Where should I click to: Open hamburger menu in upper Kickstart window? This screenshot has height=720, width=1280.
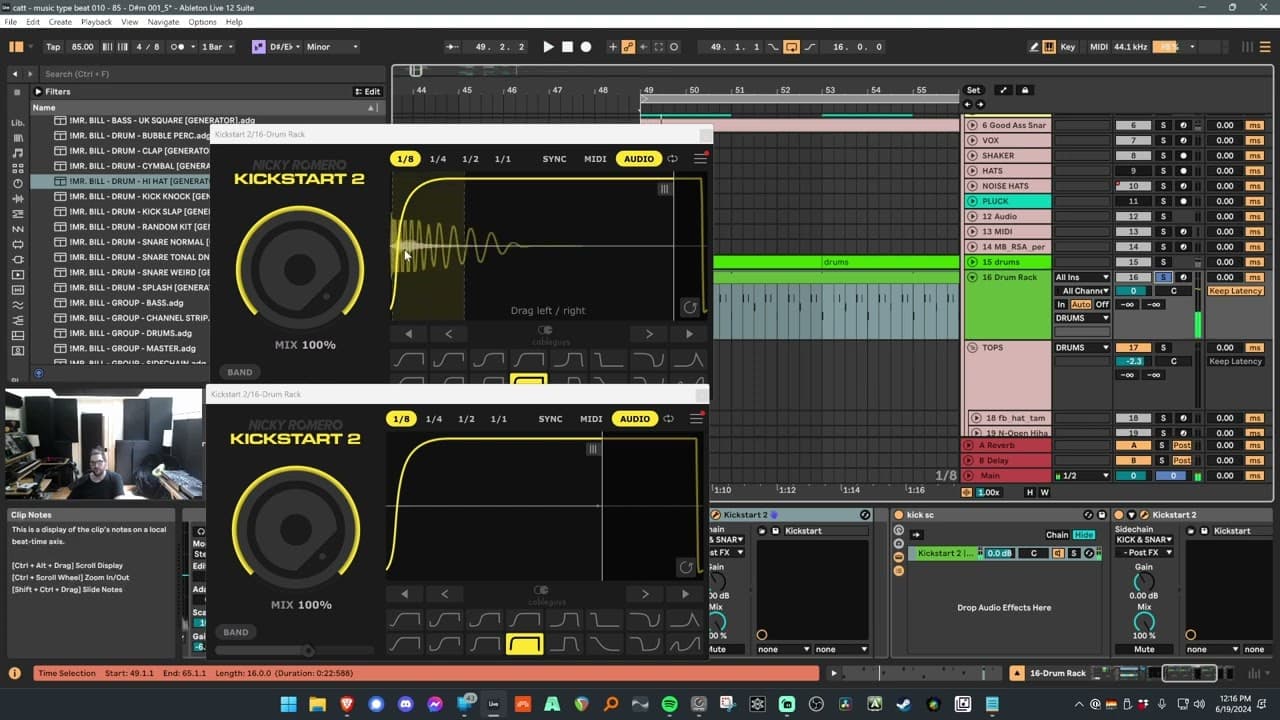(x=700, y=159)
